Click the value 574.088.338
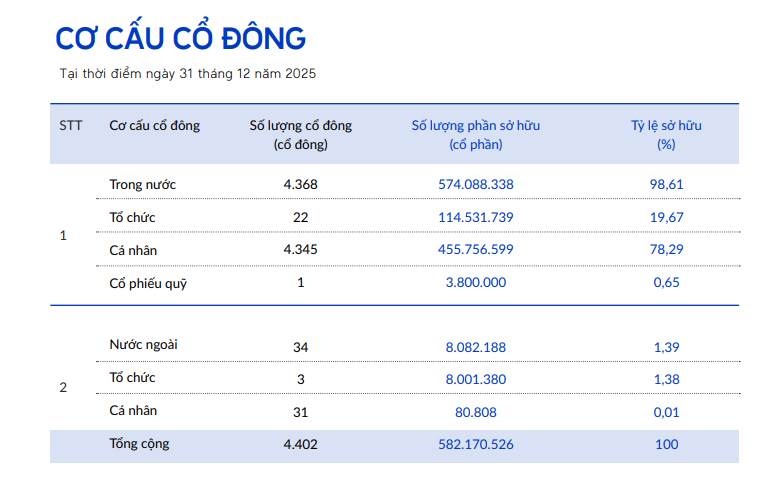Viewport: 779px width, 494px height. (x=475, y=184)
